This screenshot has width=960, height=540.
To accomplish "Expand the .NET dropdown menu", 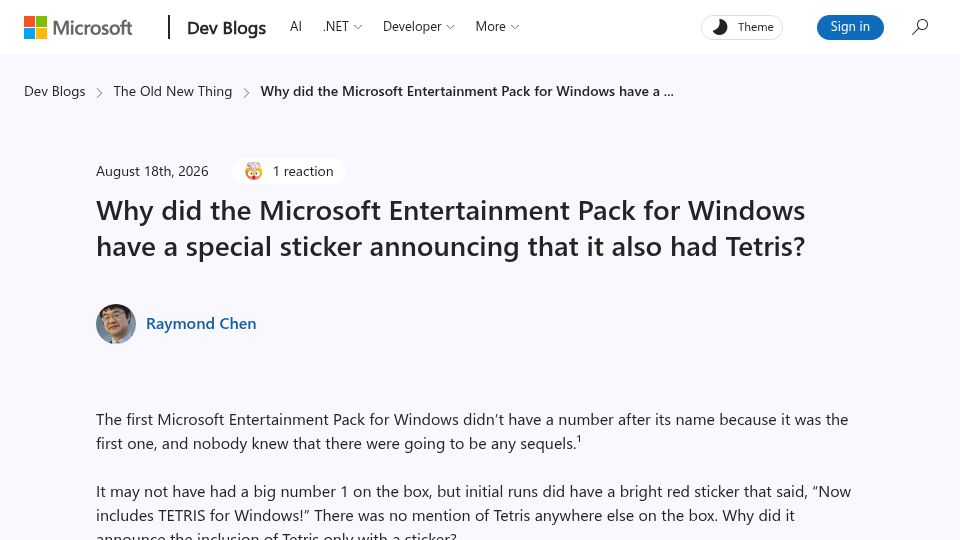I will [342, 27].
